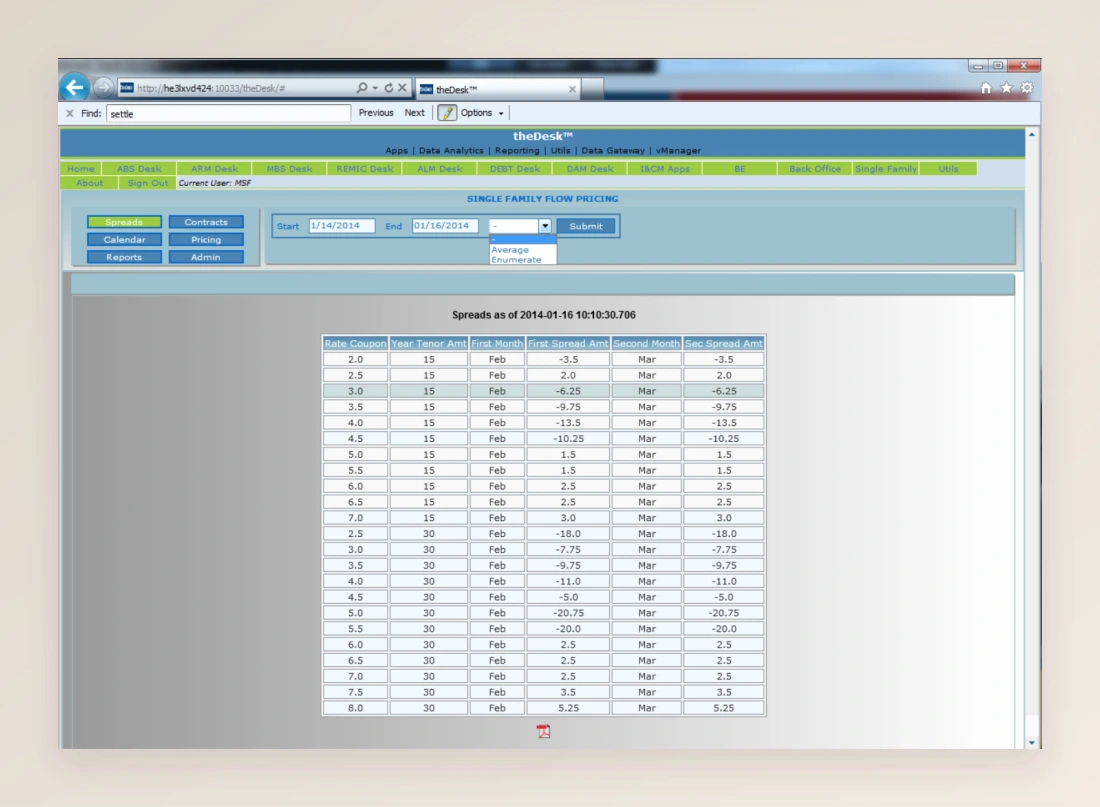Click the page scrollbar up arrow
Screen dimensions: 1100x807
(1031, 134)
